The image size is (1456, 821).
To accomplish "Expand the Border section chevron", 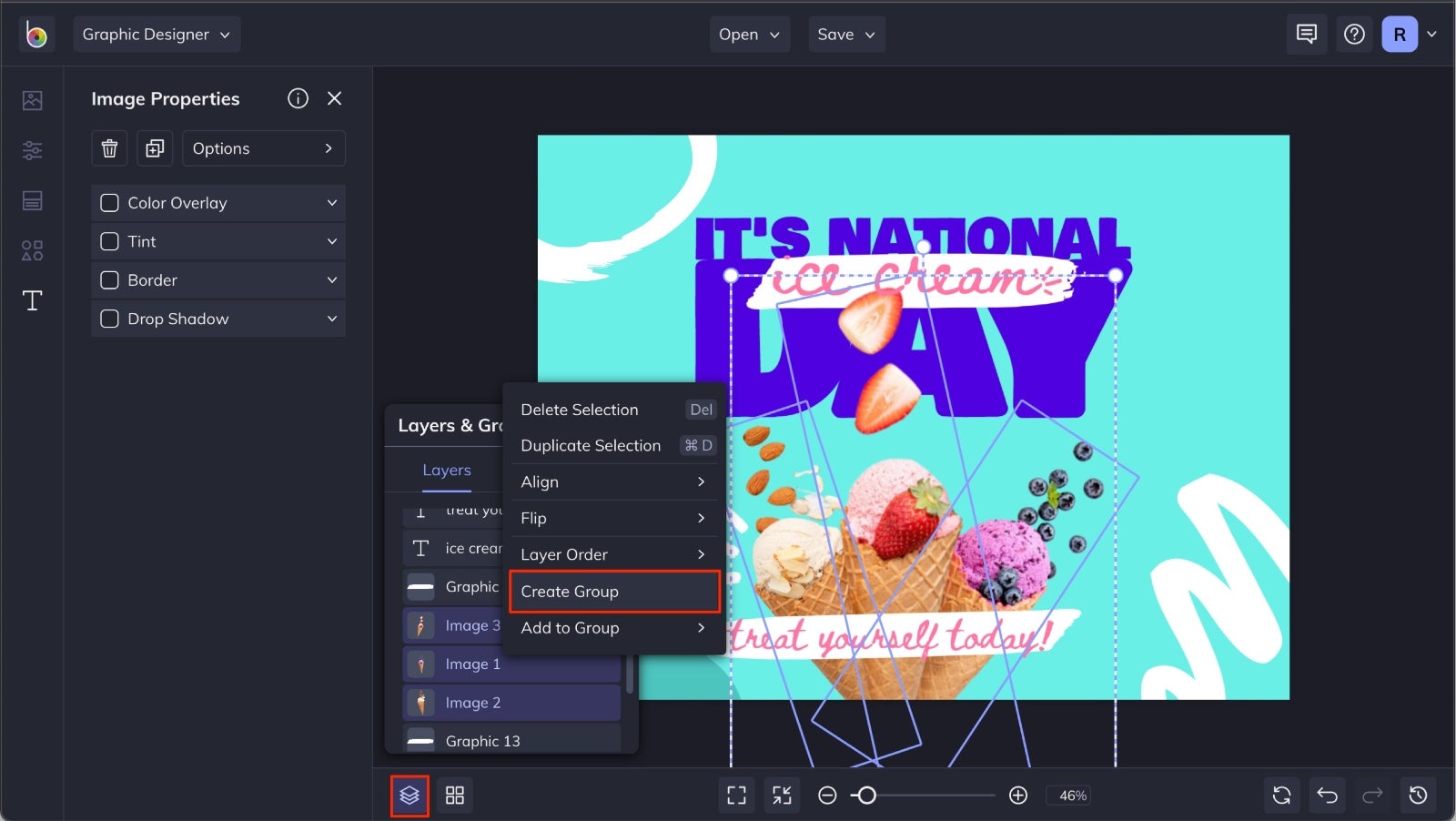I will 331,279.
